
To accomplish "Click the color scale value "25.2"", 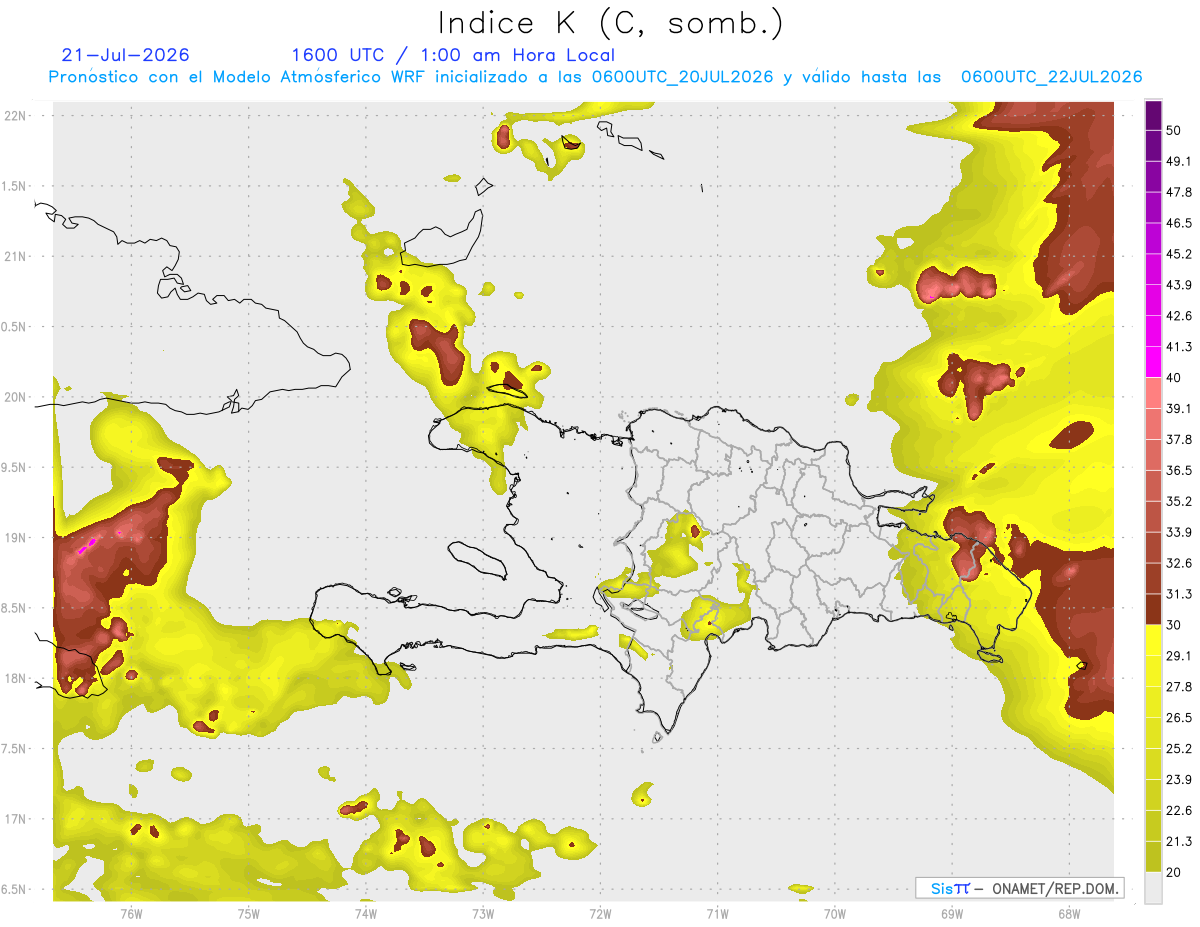I will coord(1180,749).
